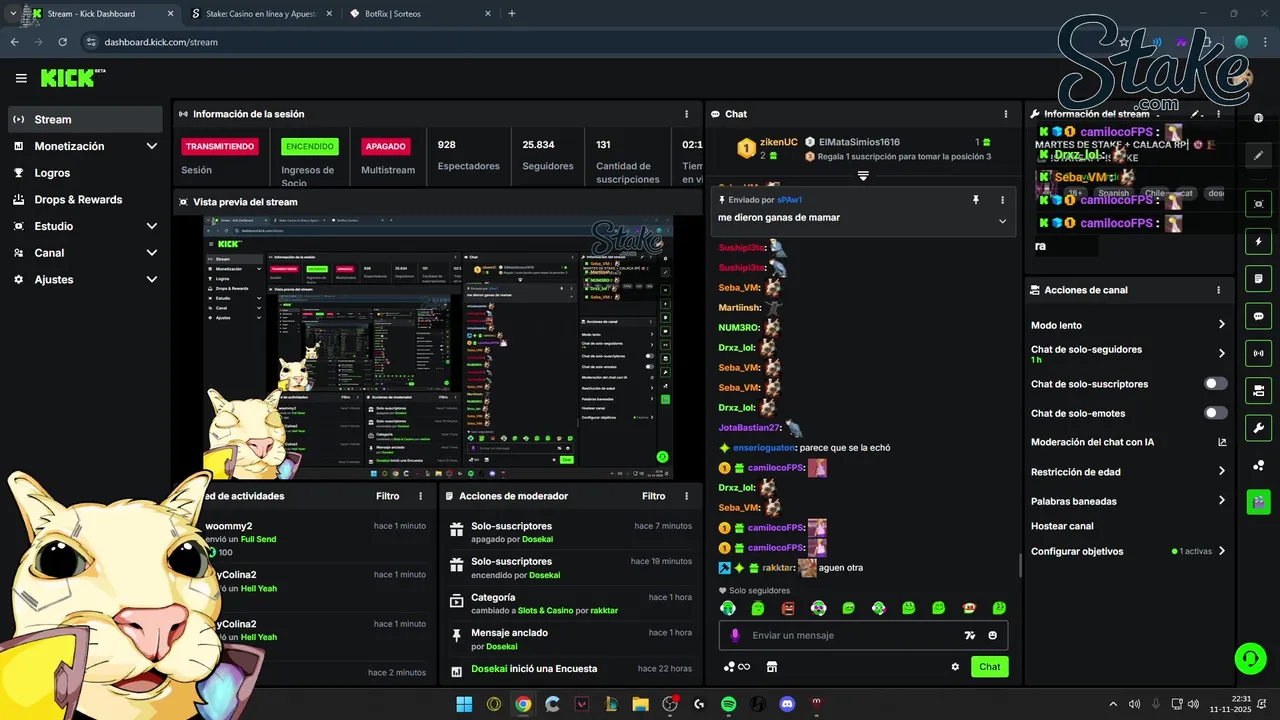Open chat settings gear icon
This screenshot has width=1280, height=720.
coord(955,667)
